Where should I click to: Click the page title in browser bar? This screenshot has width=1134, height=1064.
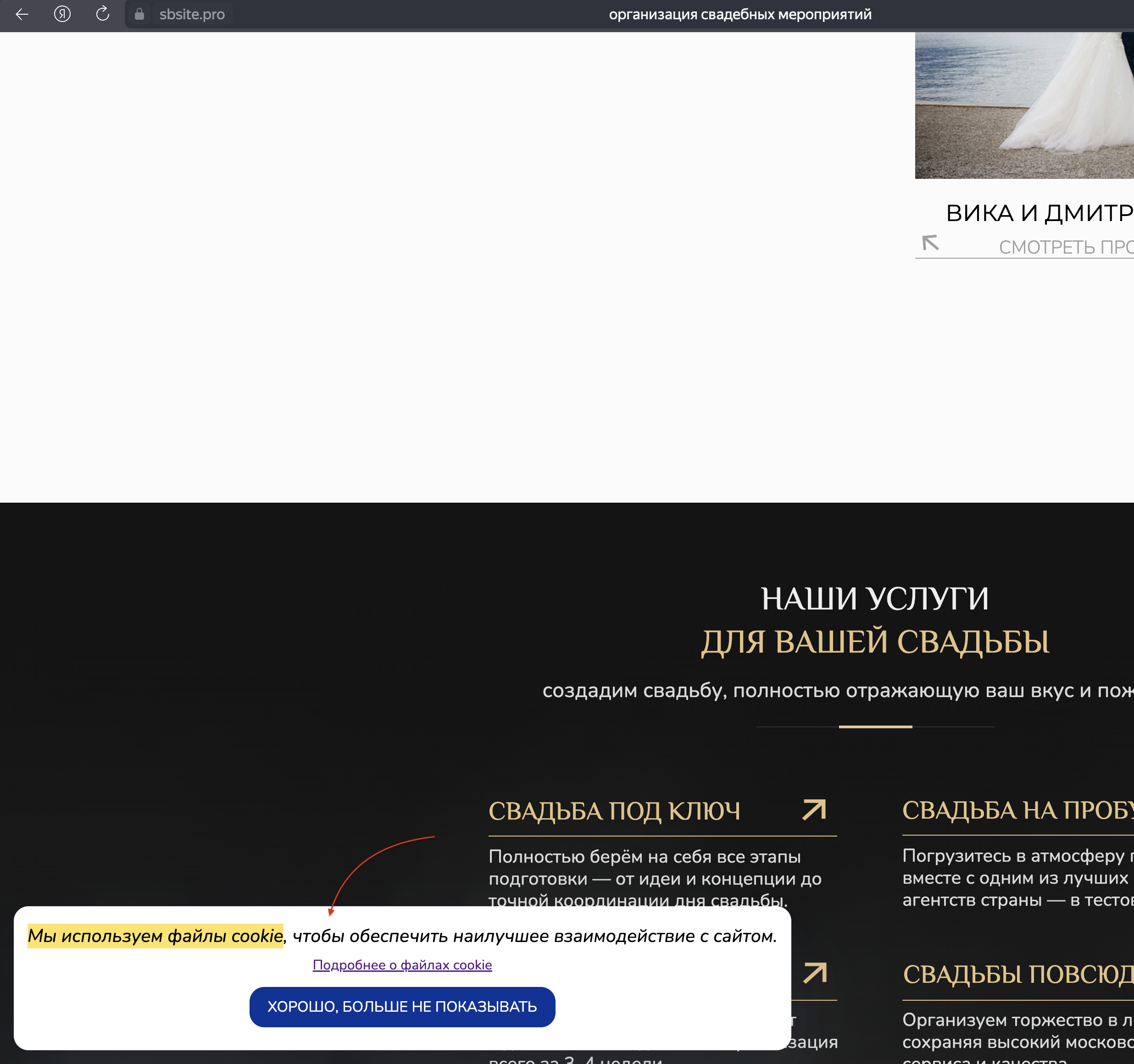pyautogui.click(x=740, y=14)
